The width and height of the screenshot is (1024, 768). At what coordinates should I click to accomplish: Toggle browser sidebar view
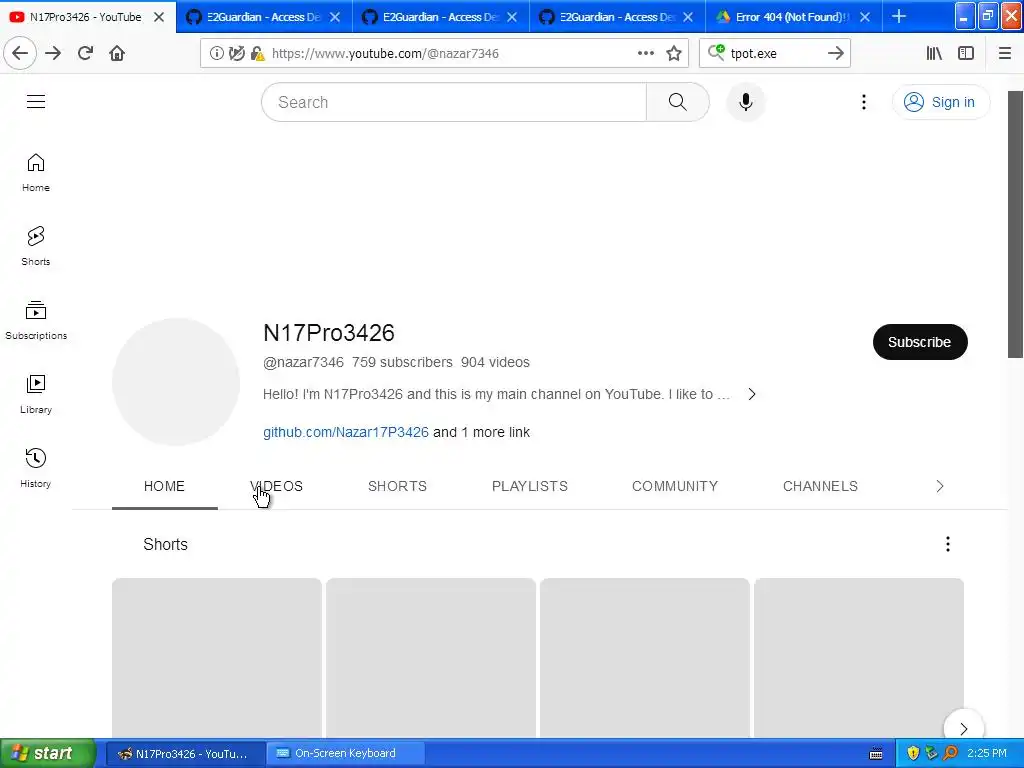click(x=966, y=53)
